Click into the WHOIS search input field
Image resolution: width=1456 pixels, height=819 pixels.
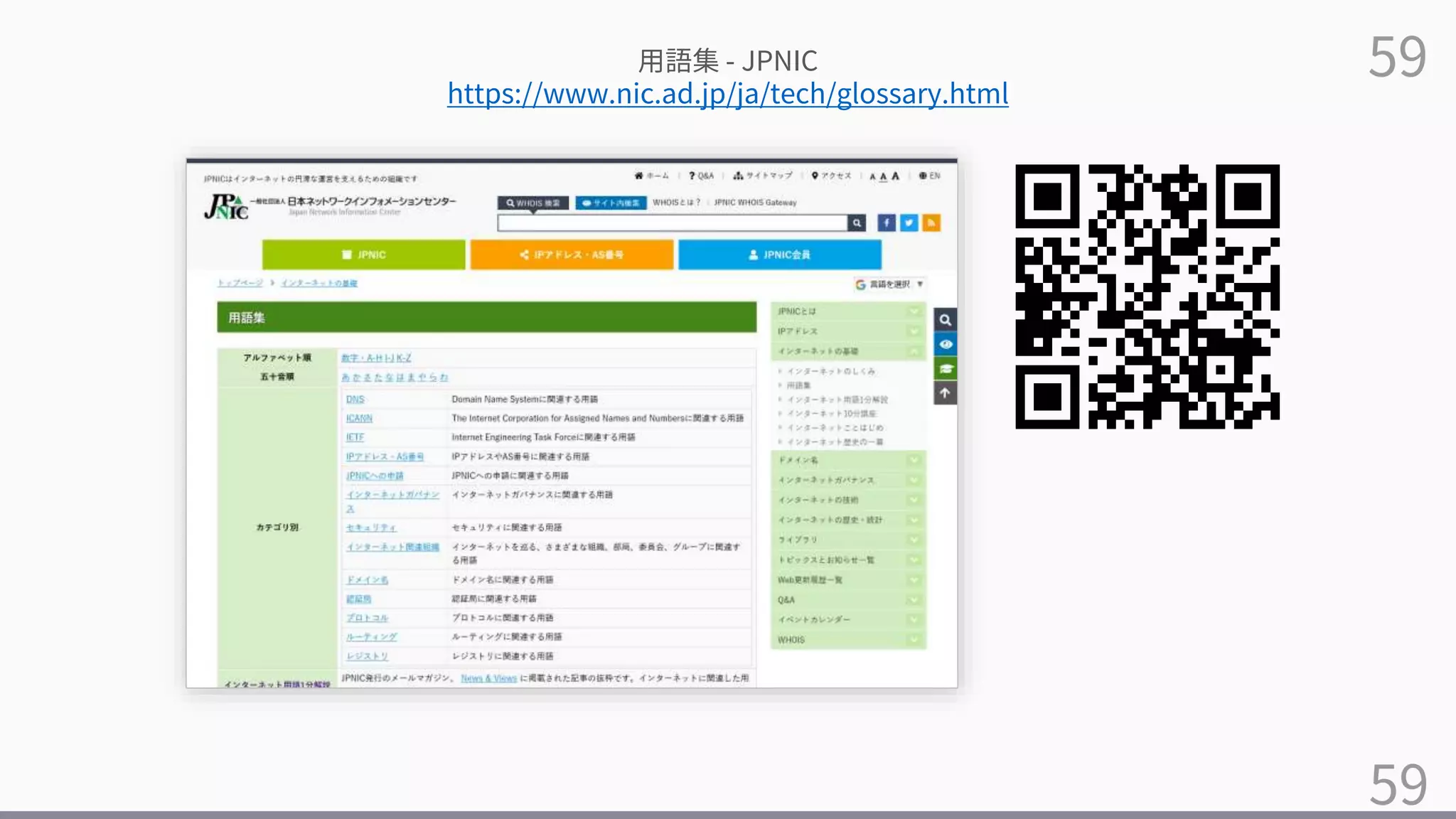[x=673, y=223]
